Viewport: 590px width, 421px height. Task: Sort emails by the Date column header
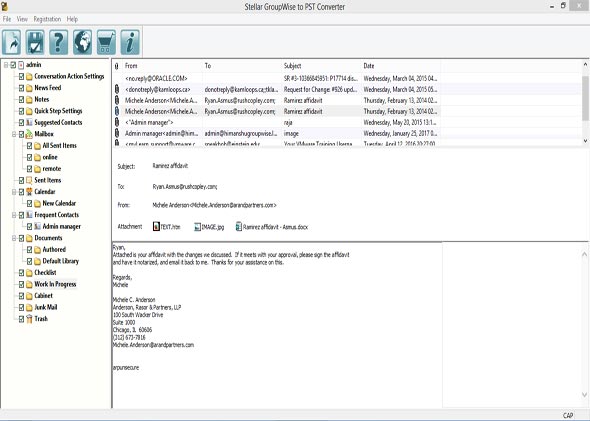pyautogui.click(x=400, y=66)
